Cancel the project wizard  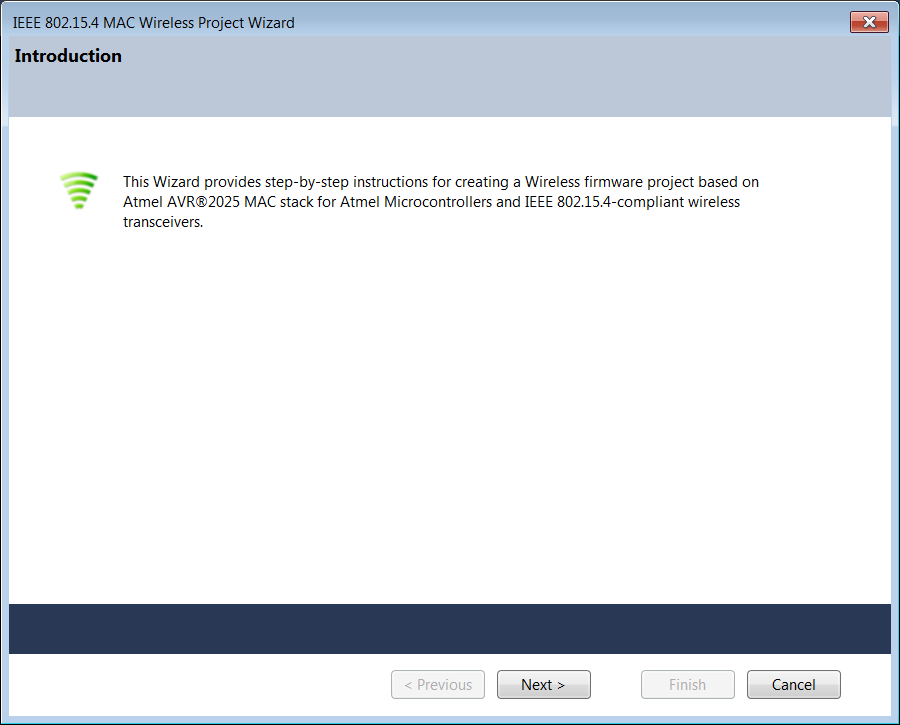pyautogui.click(x=794, y=684)
